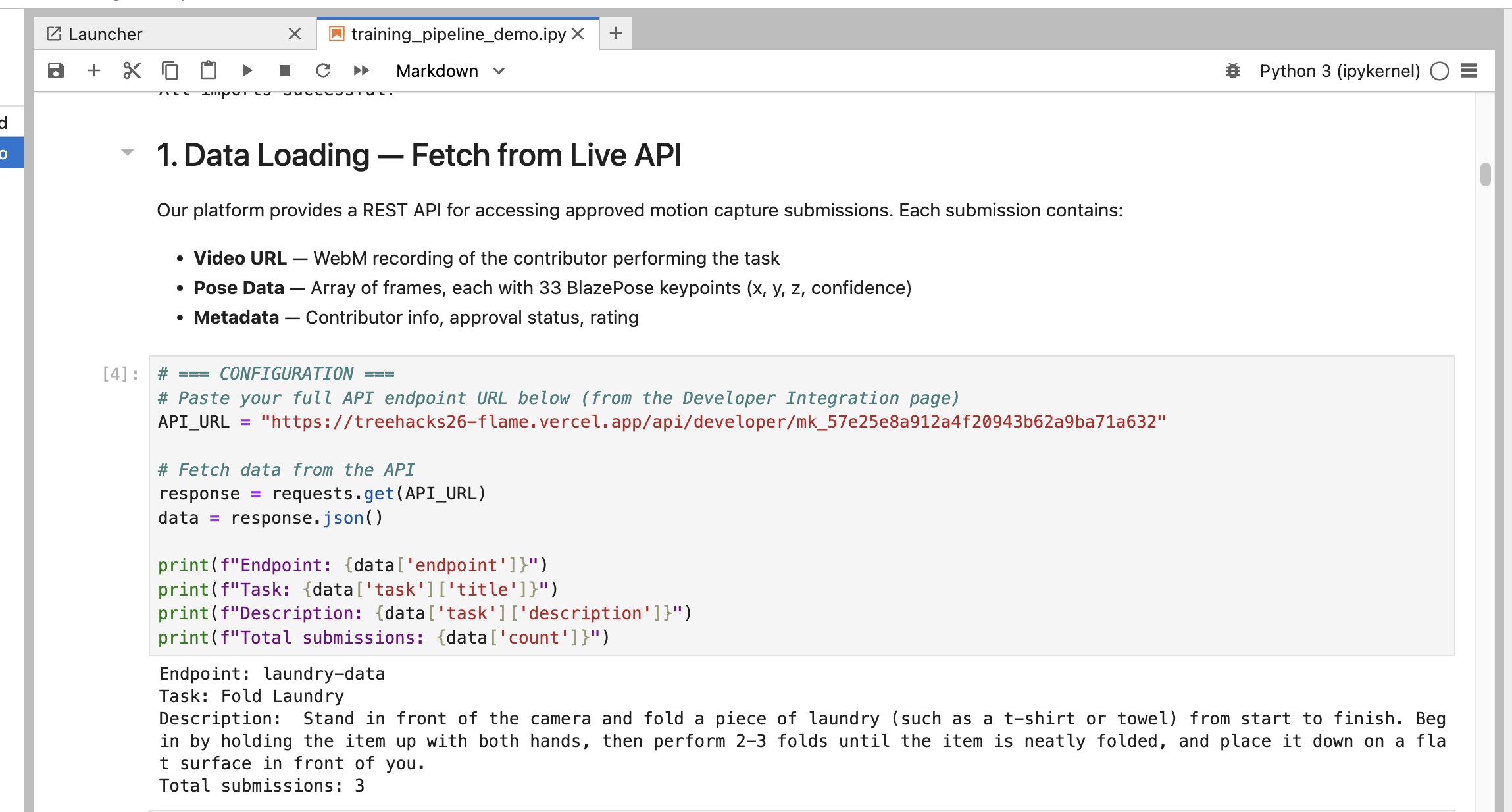Restart kernel and run all cells
The height and width of the screenshot is (812, 1512).
coord(361,70)
